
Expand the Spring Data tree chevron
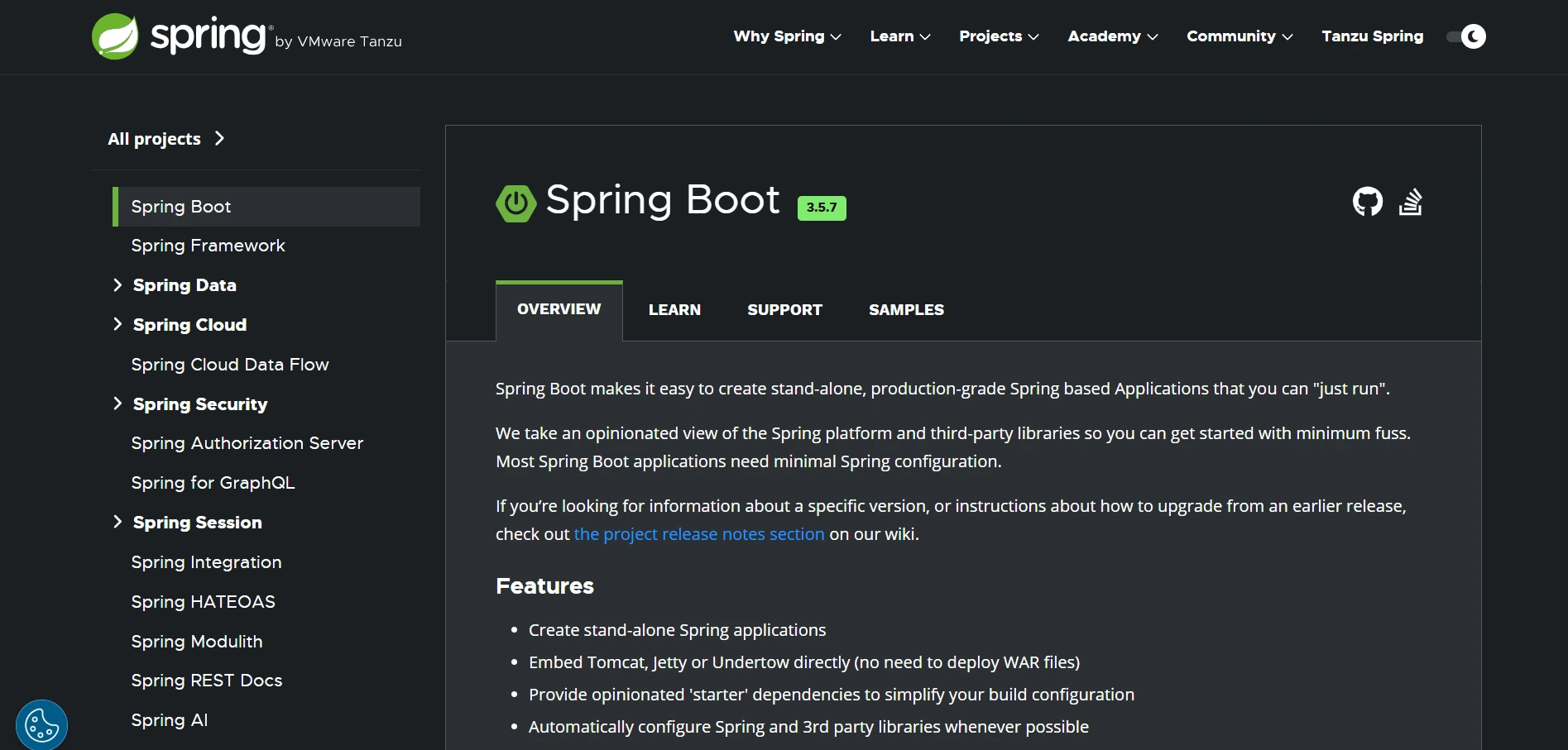pyautogui.click(x=117, y=285)
